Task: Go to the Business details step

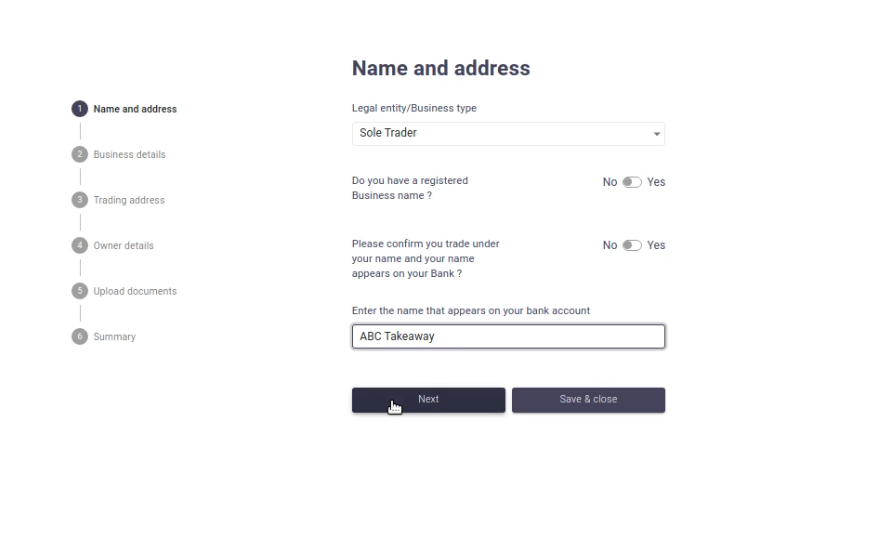Action: coord(129,155)
